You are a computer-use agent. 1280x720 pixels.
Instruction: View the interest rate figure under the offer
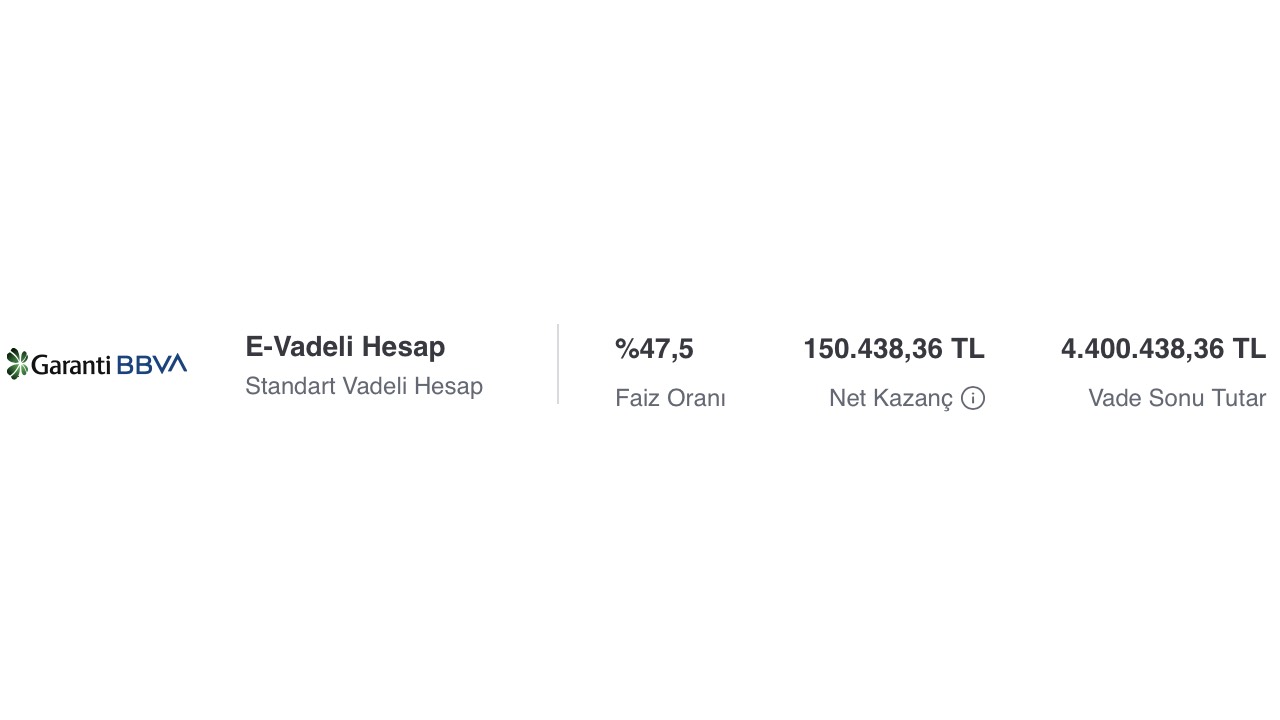[x=654, y=349]
